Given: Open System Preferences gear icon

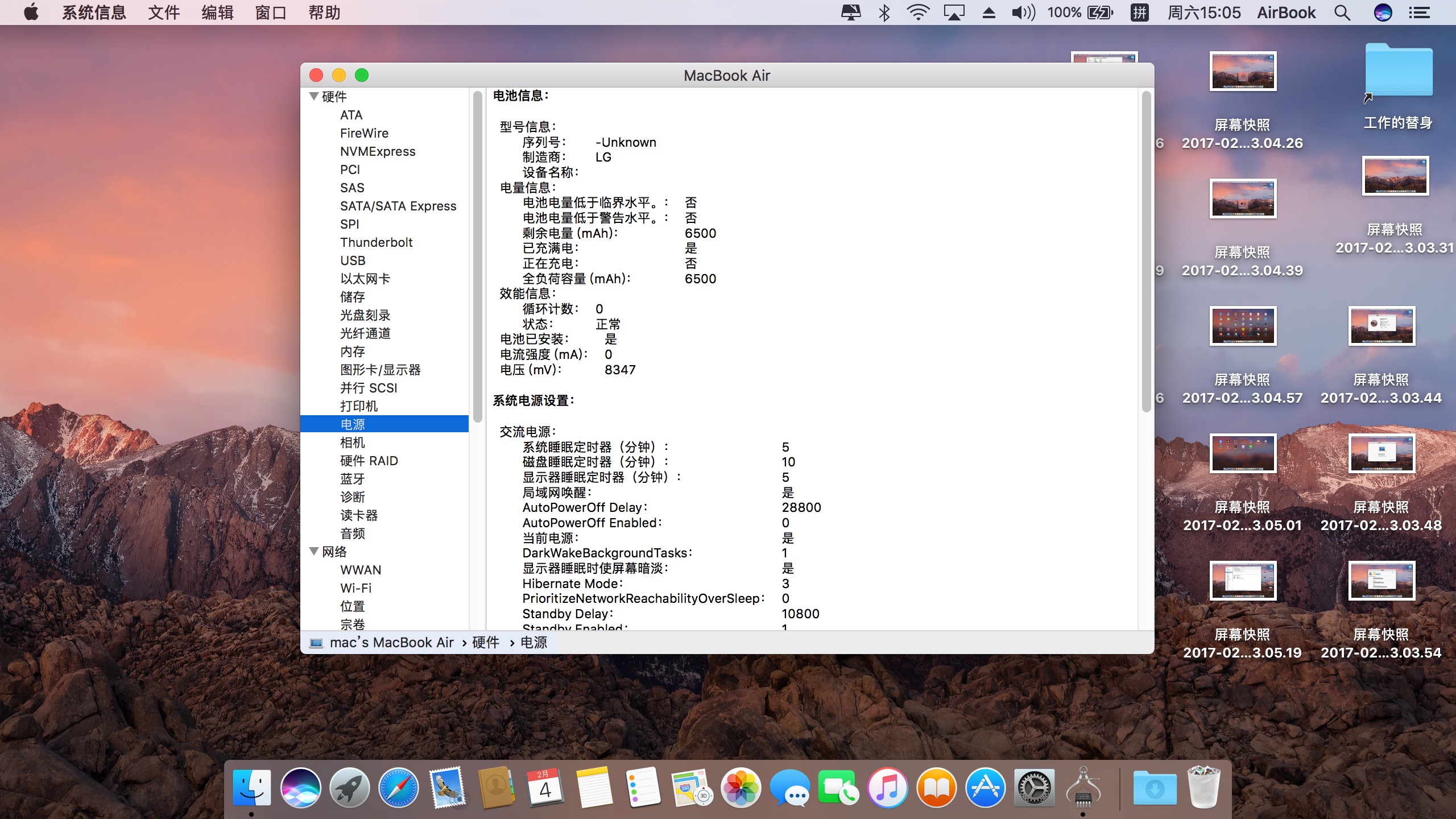Looking at the screenshot, I should [1034, 788].
